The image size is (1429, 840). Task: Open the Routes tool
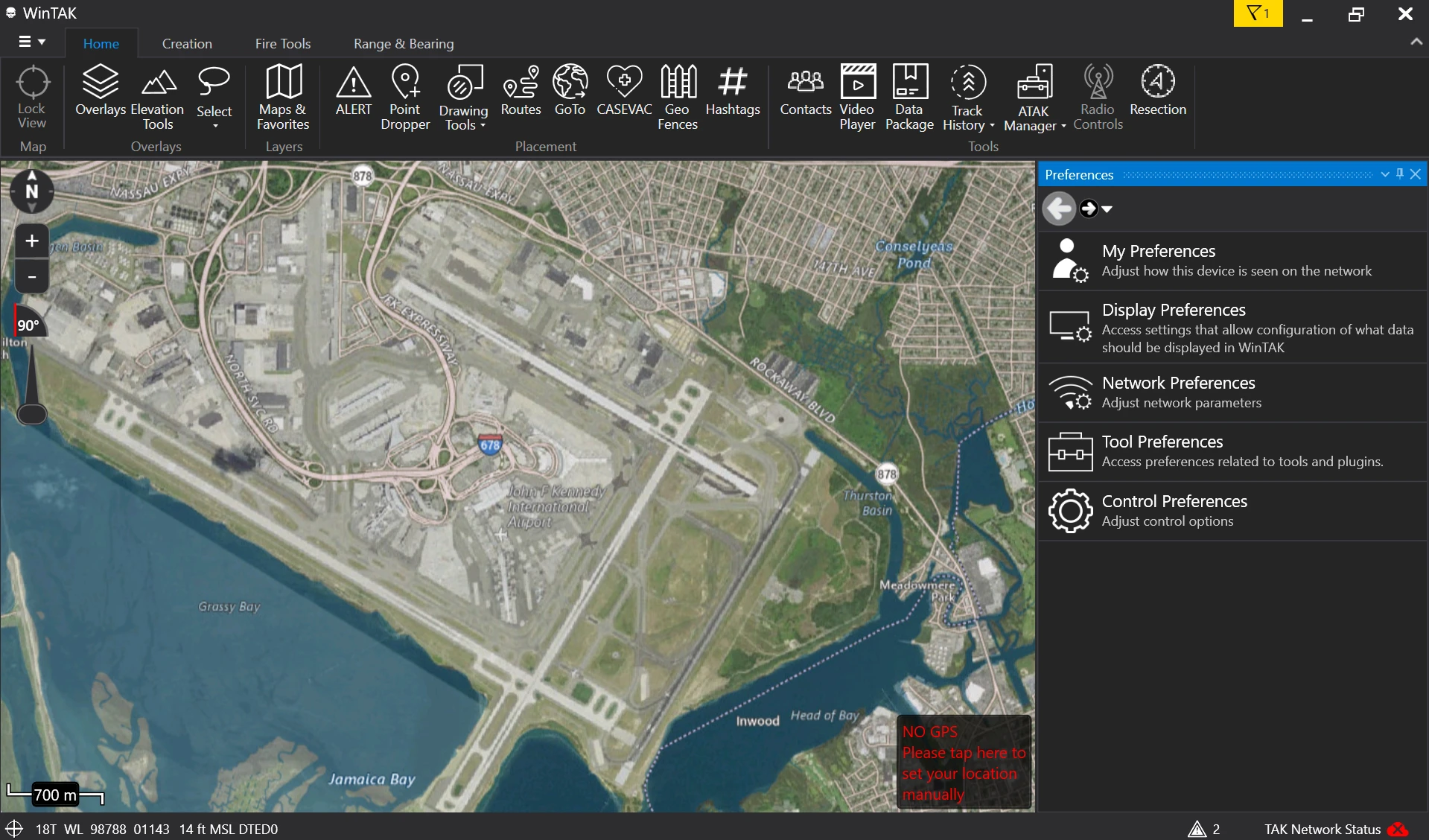point(521,90)
